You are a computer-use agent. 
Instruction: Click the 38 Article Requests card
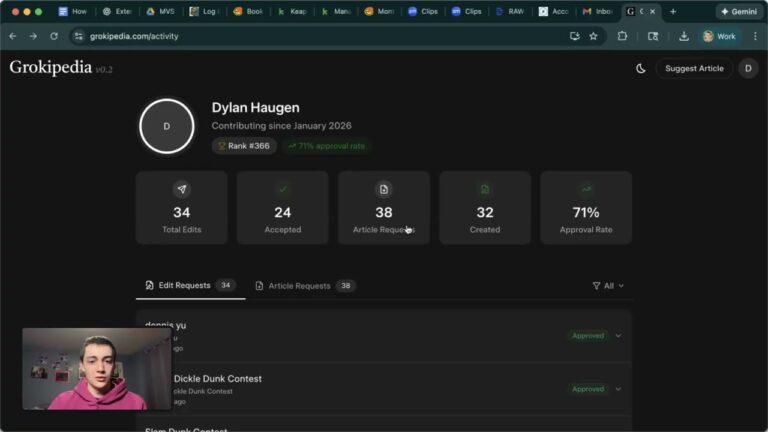tap(384, 207)
